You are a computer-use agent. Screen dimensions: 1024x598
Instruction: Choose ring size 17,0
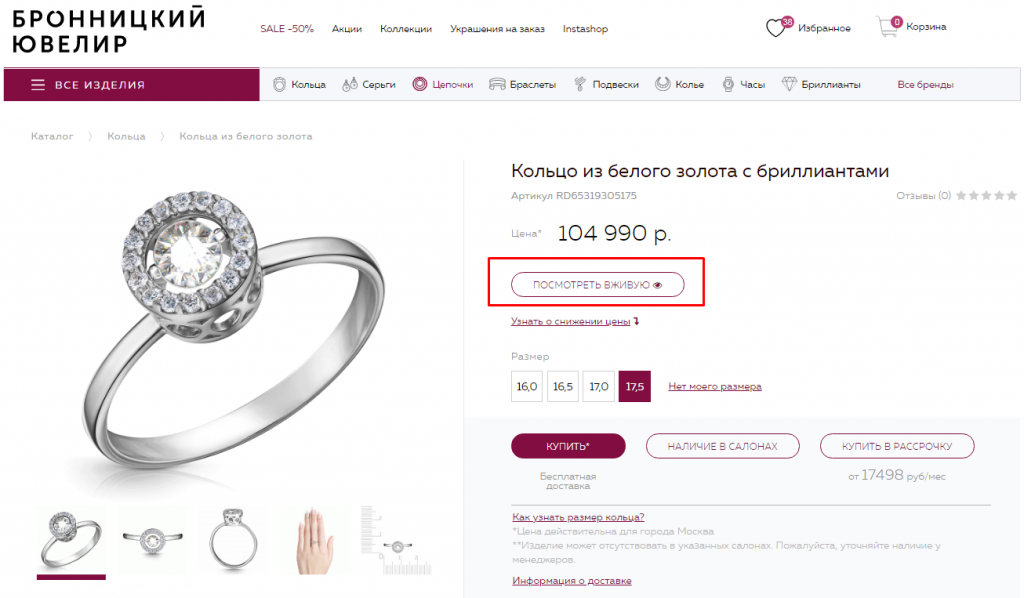599,386
